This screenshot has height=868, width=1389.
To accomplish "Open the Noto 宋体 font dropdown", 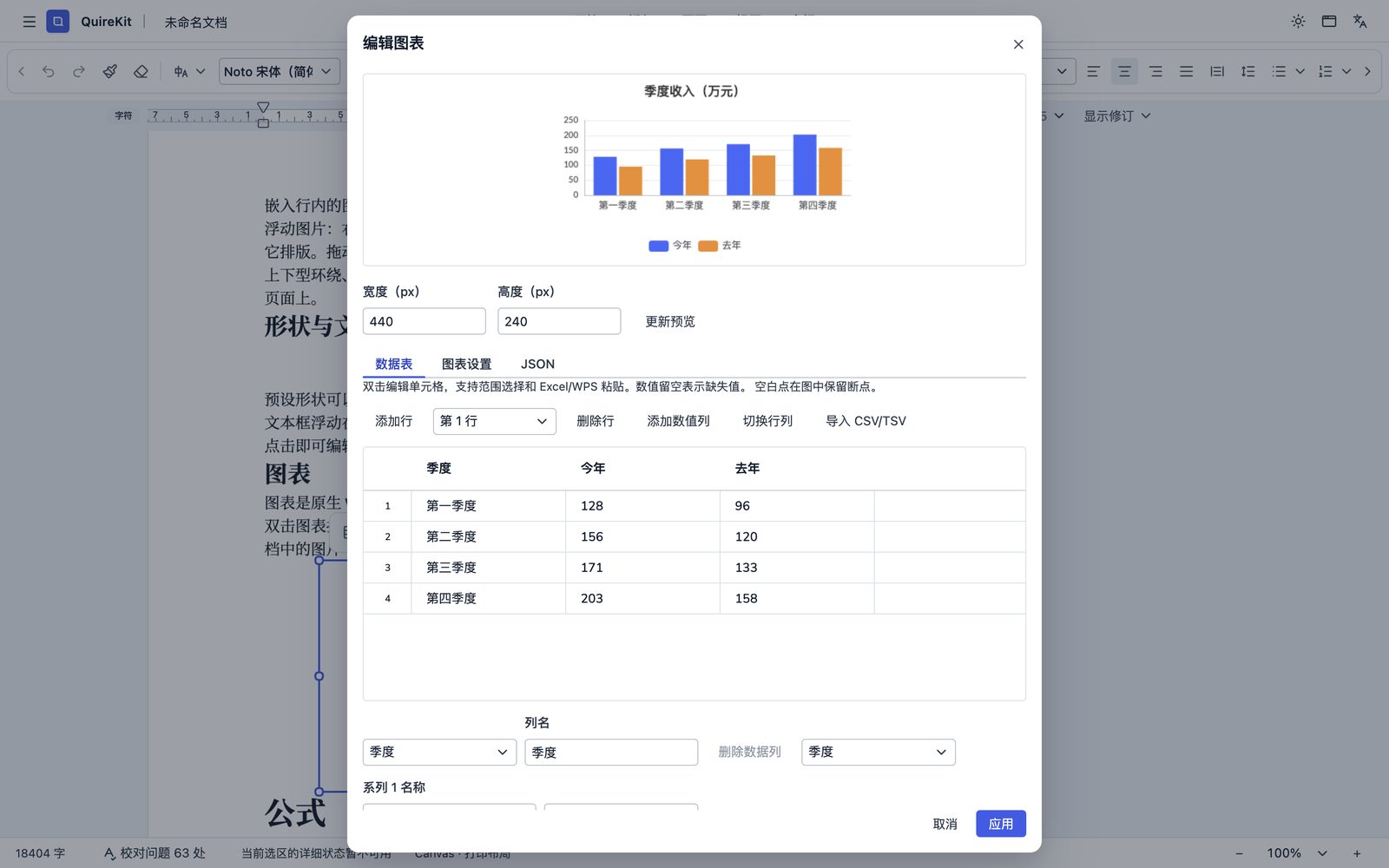I will pos(279,71).
